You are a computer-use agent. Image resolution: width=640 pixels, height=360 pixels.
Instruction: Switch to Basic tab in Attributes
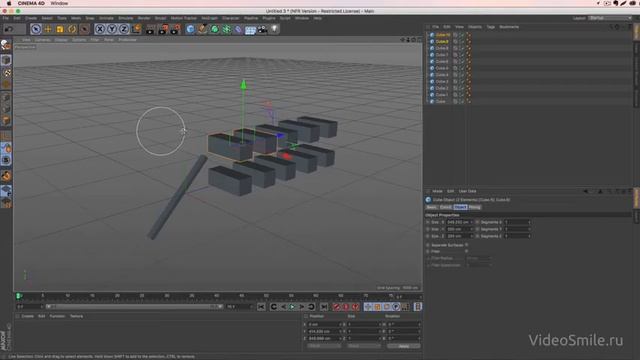pos(431,207)
